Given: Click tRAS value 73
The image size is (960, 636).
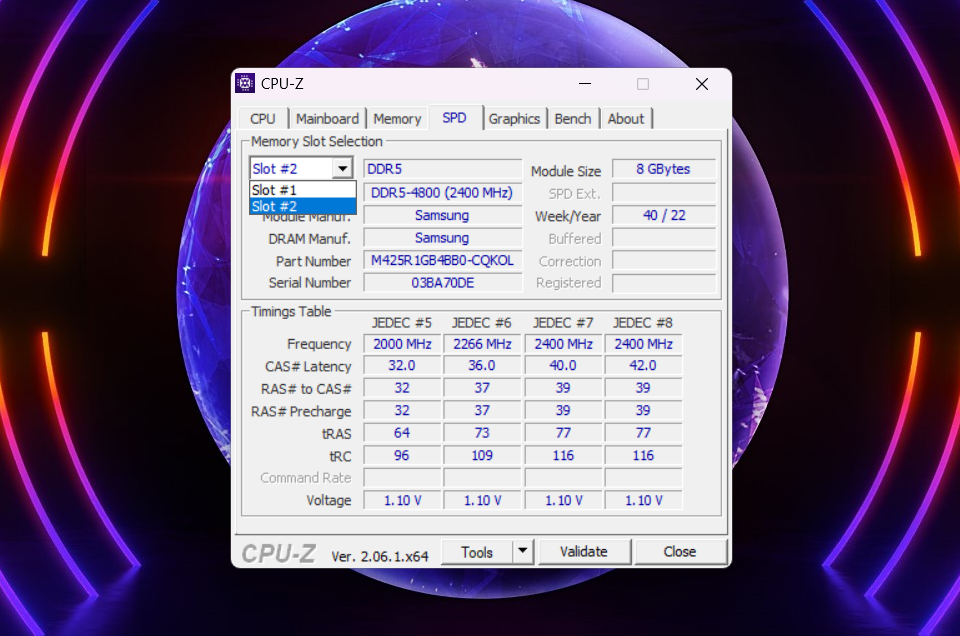Looking at the screenshot, I should (x=482, y=433).
